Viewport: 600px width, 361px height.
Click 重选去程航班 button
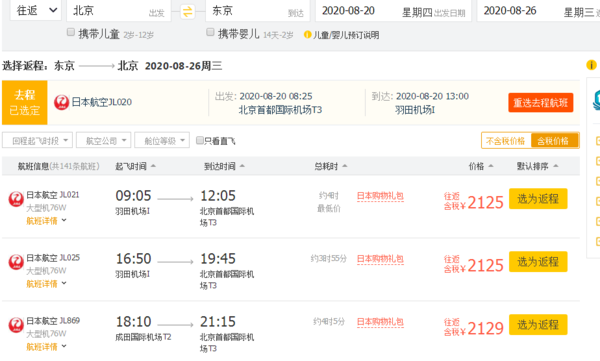pos(541,103)
